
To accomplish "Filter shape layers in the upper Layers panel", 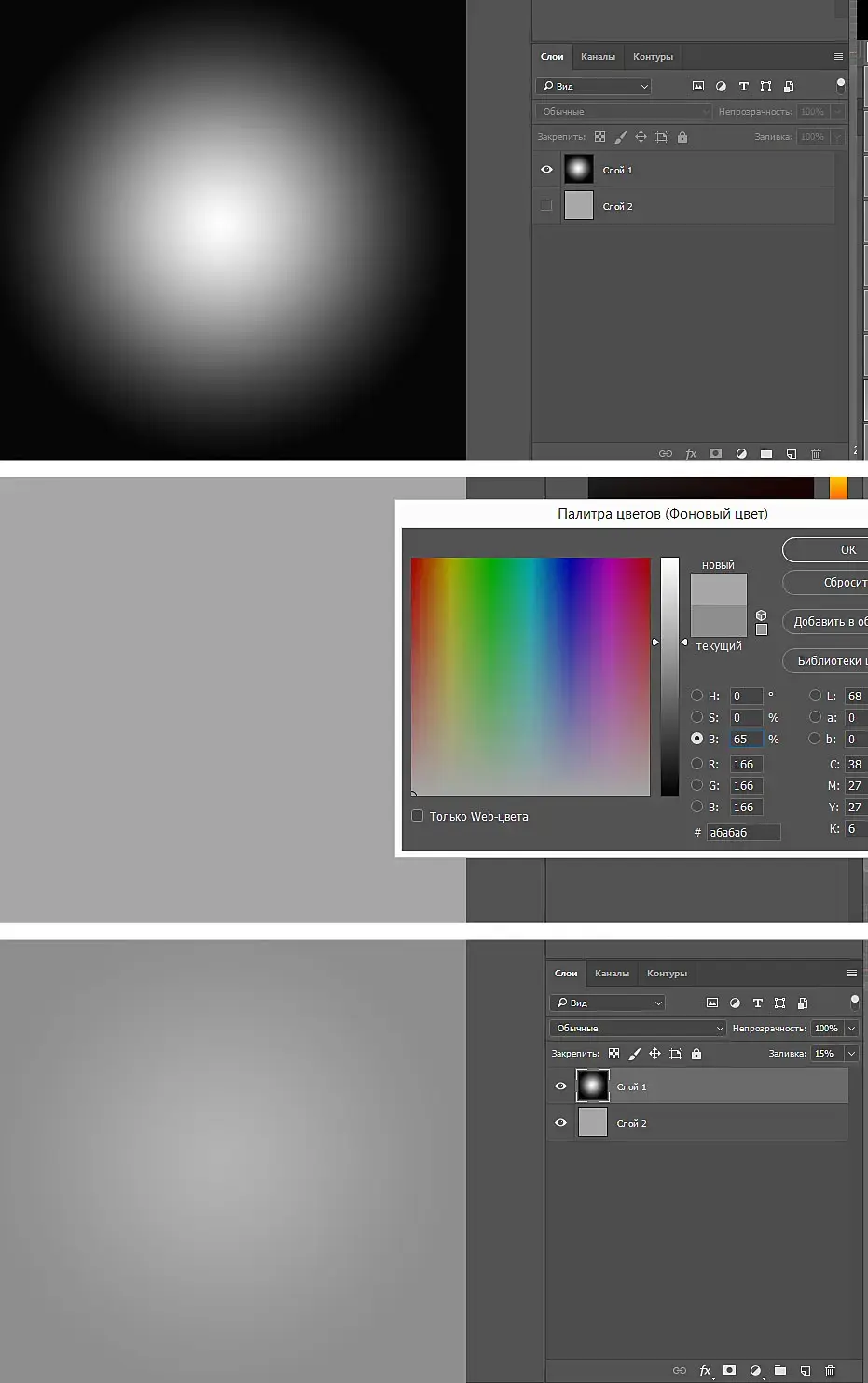I will [x=765, y=86].
